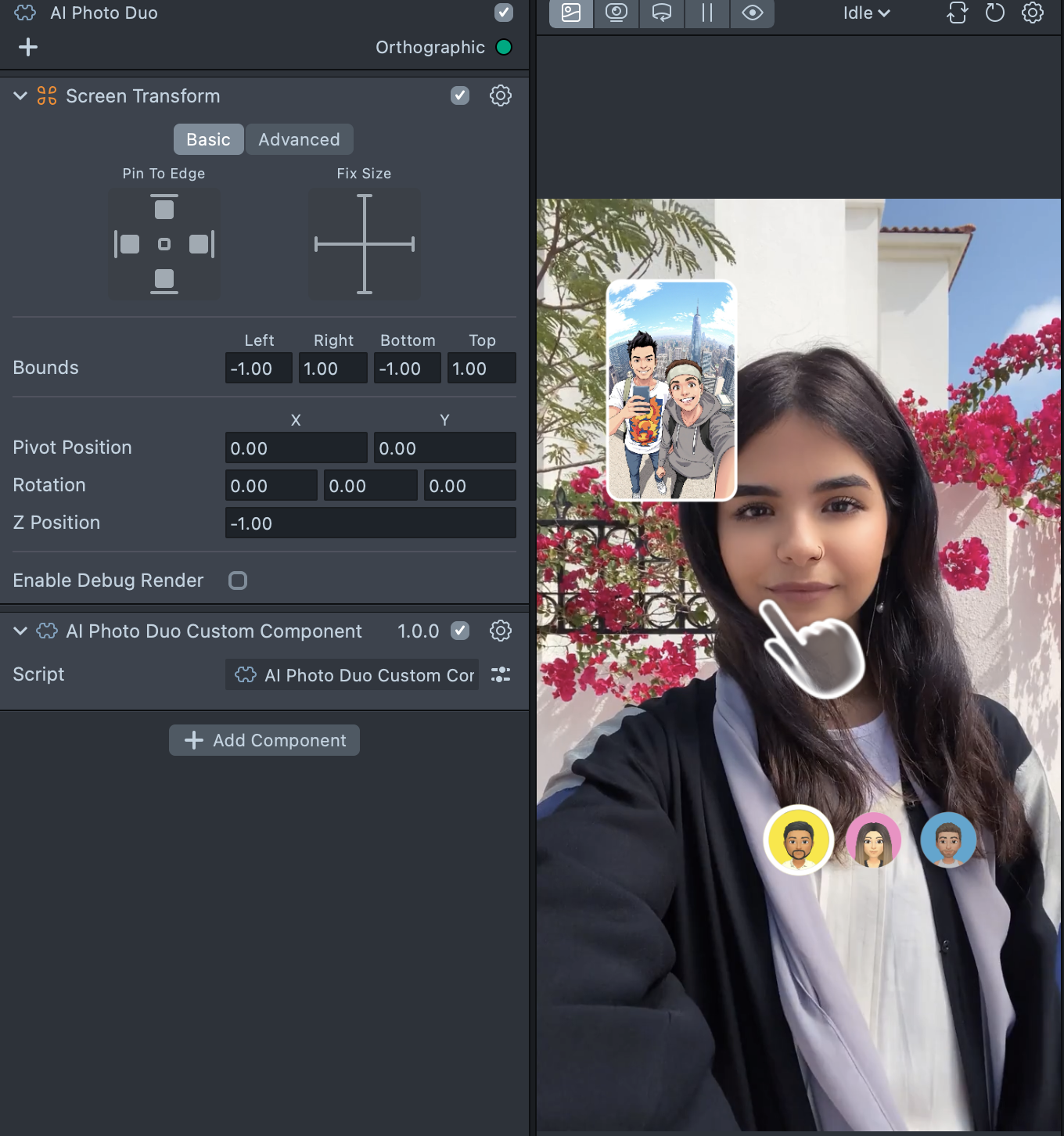Click the eye icon in preview toolbar
Image resolution: width=1064 pixels, height=1136 pixels.
753,13
